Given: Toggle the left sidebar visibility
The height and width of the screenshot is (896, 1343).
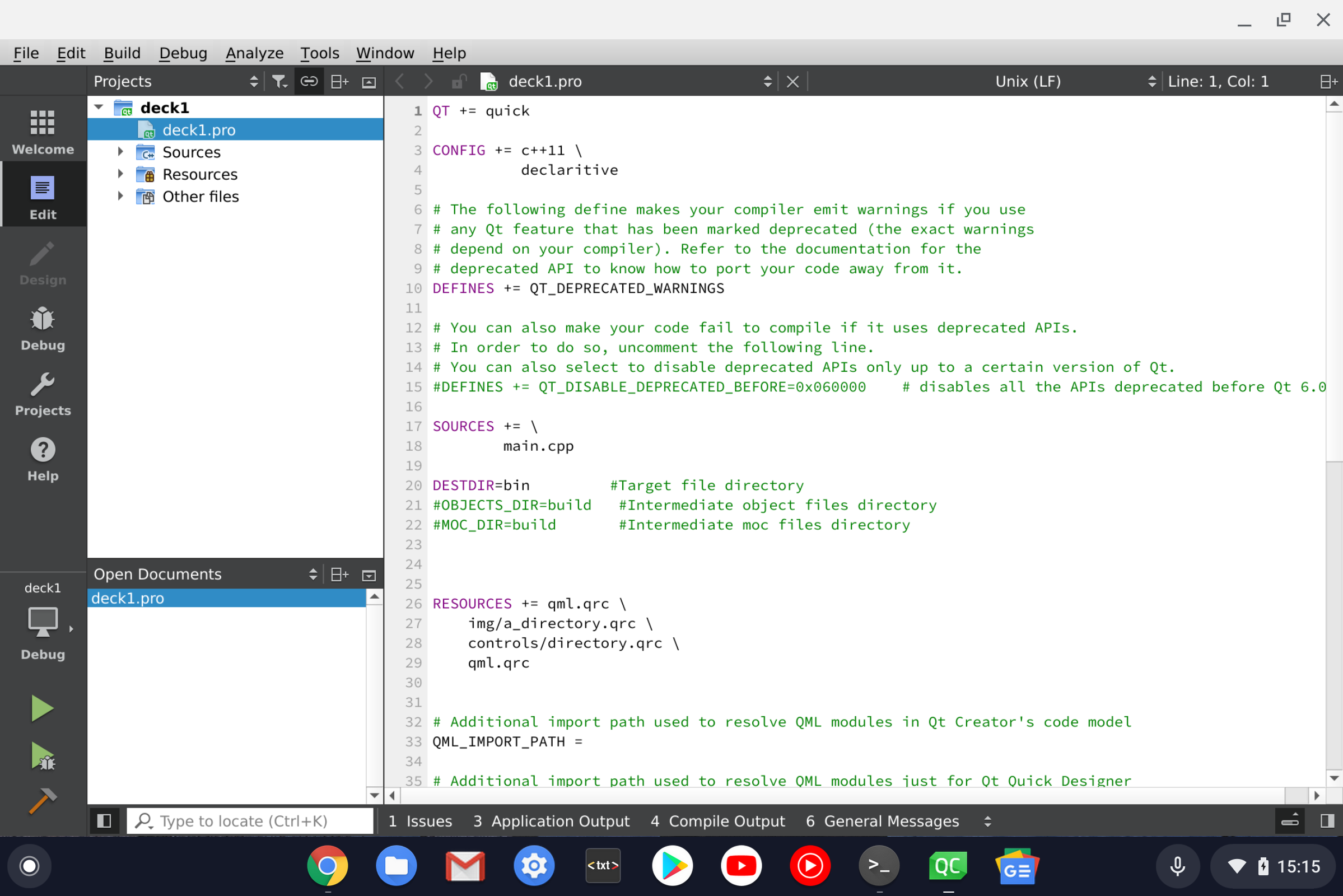Looking at the screenshot, I should click(104, 820).
